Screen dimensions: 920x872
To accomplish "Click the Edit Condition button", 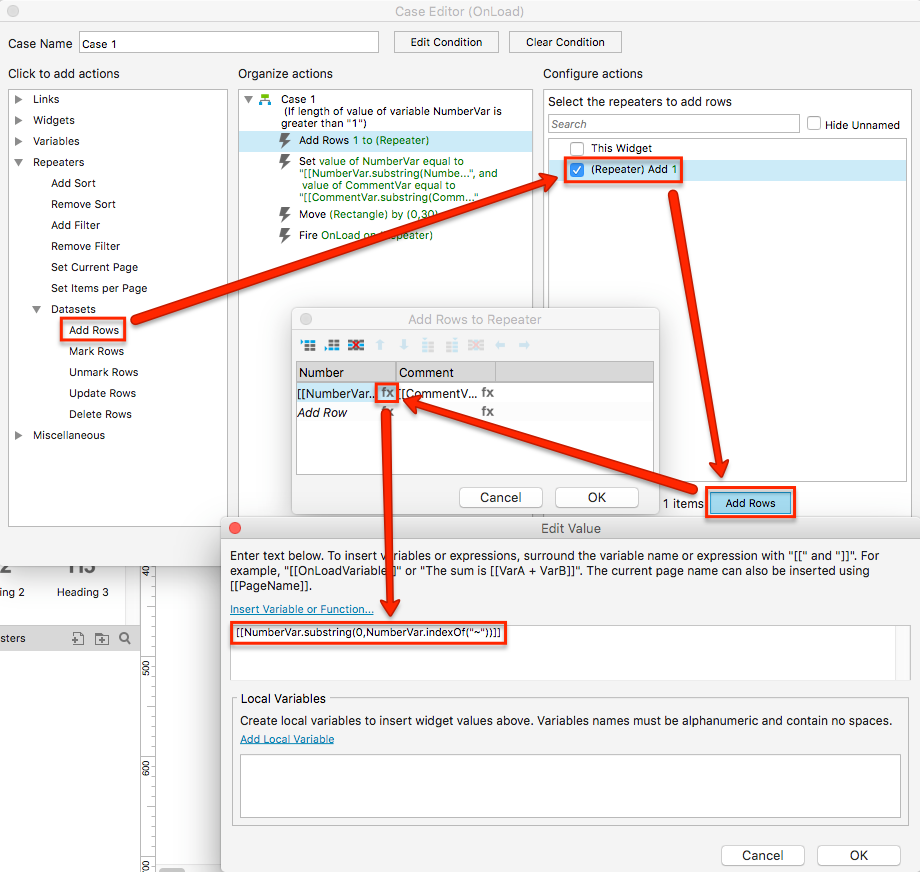I will [445, 42].
